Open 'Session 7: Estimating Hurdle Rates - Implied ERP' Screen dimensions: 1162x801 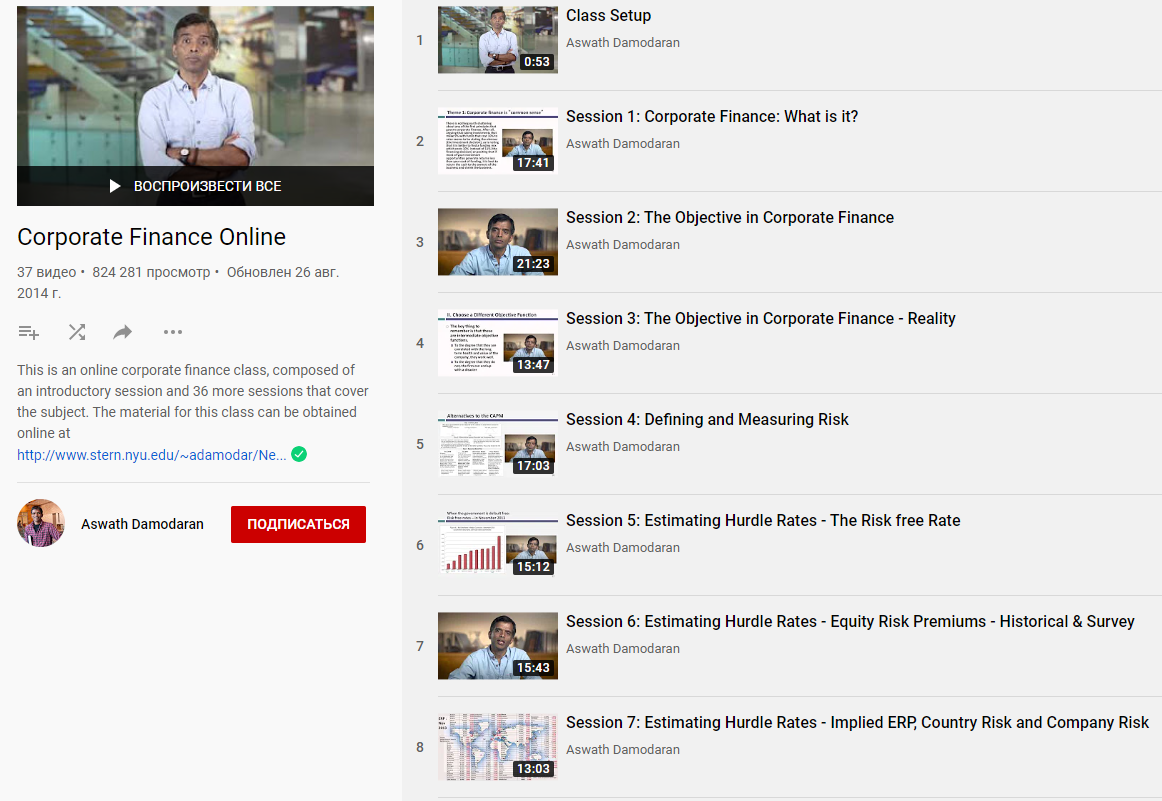tap(857, 722)
